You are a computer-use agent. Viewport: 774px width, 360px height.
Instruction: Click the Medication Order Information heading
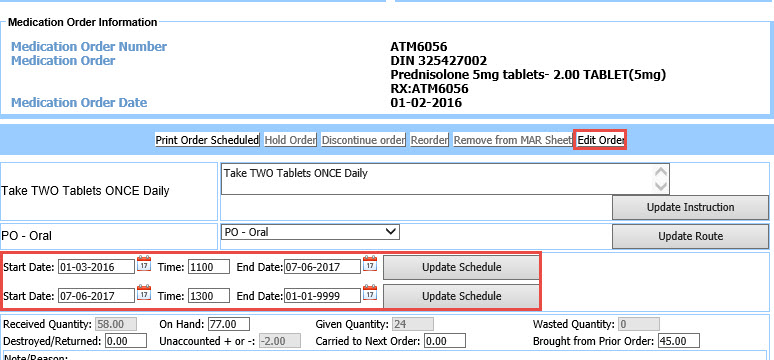[82, 22]
